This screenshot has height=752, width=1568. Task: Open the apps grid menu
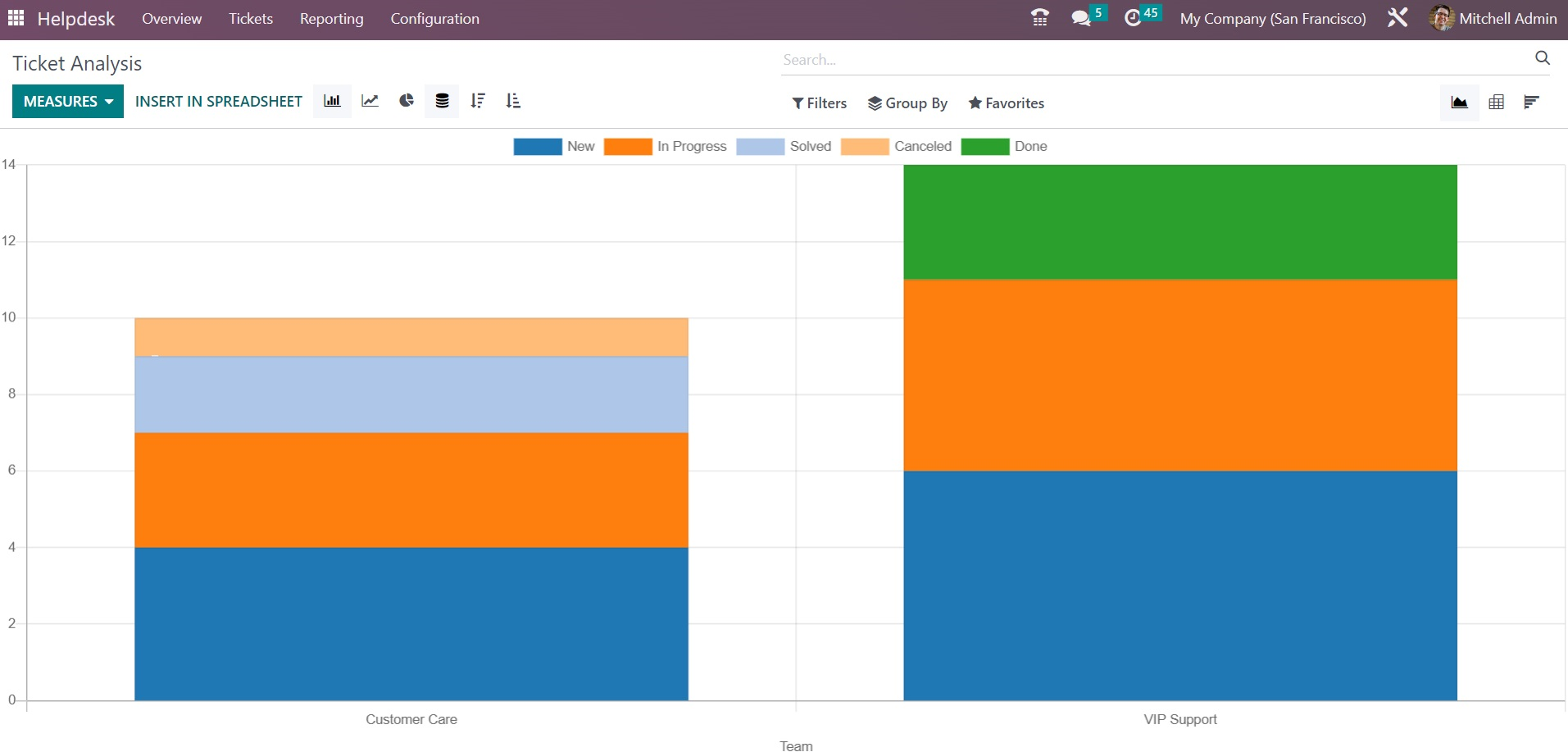16,18
